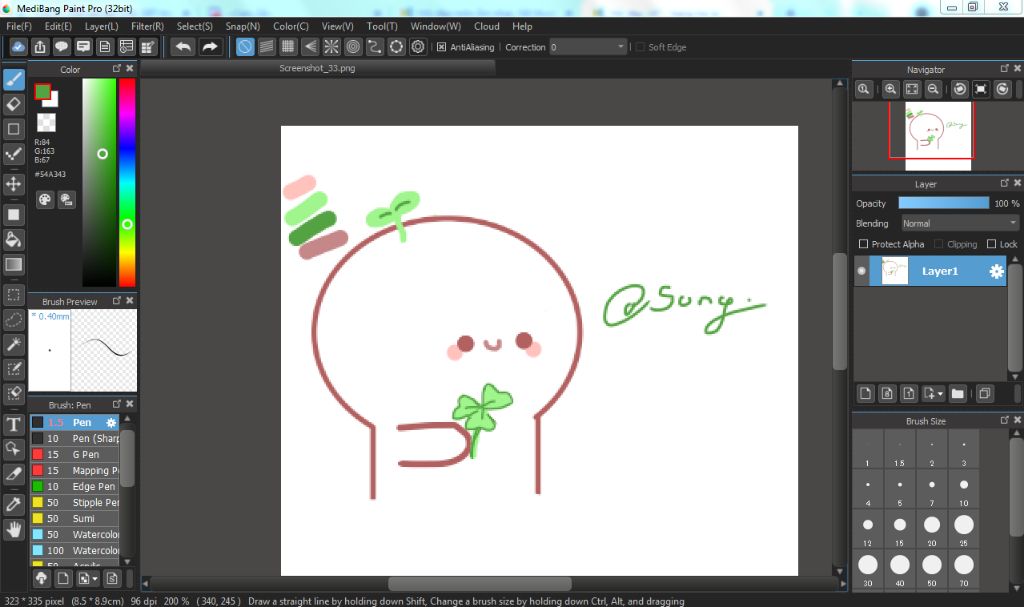
Task: Detach the Color panel
Action: [x=116, y=69]
